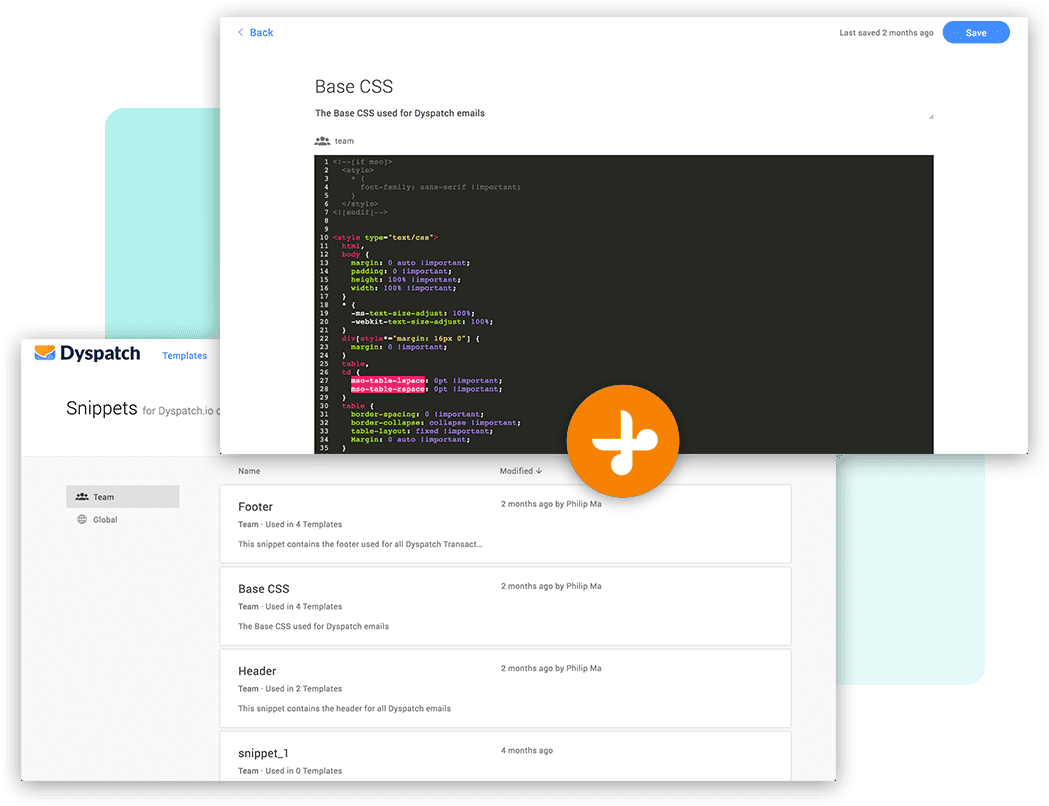Open the Header snippet
1049x806 pixels.
pyautogui.click(x=505, y=689)
